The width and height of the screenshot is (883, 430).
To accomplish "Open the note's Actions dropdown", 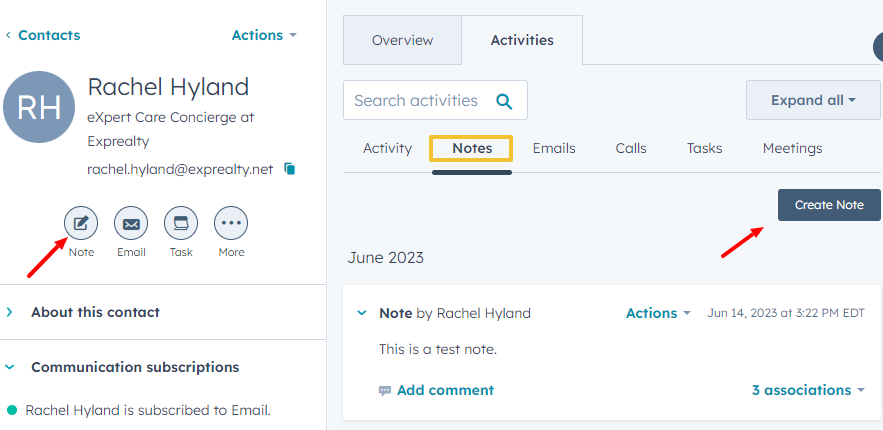I will (658, 313).
